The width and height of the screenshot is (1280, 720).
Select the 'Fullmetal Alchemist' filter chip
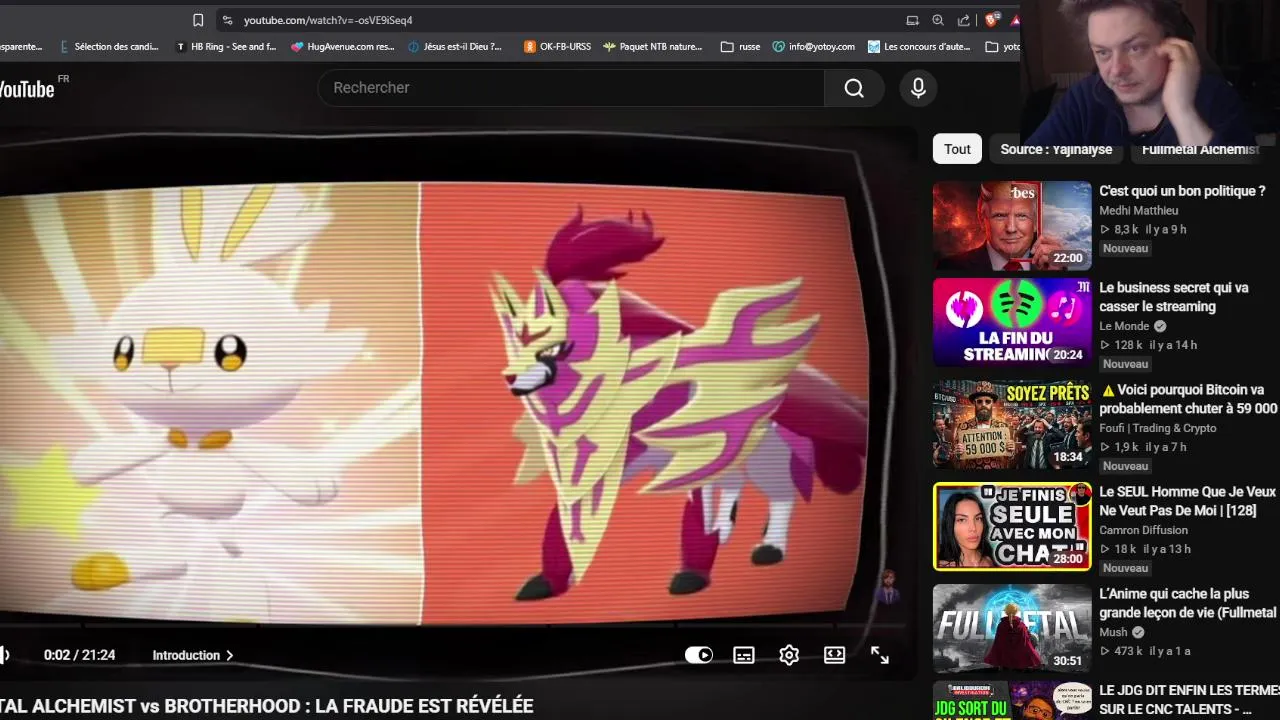pos(1200,149)
